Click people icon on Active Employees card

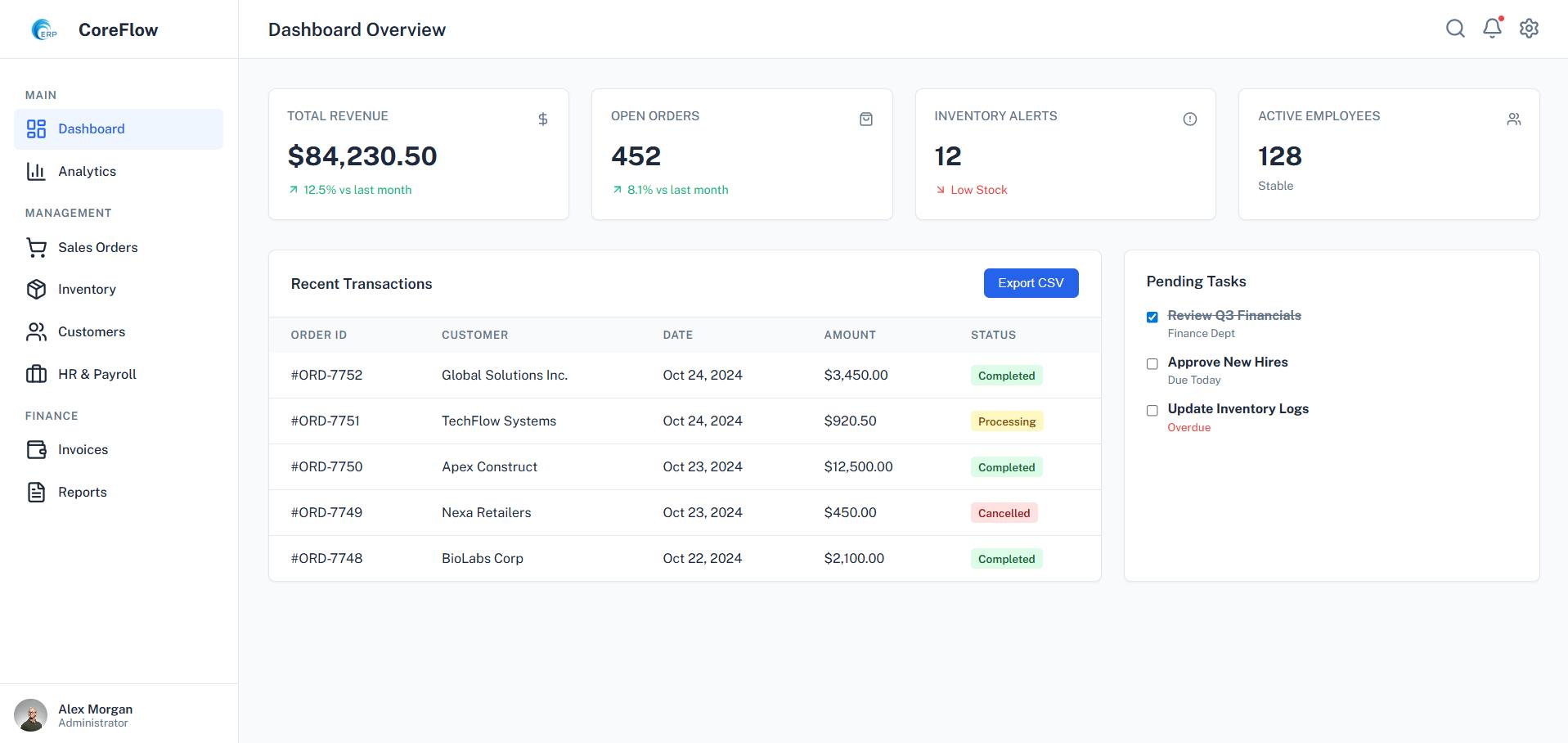pos(1513,119)
